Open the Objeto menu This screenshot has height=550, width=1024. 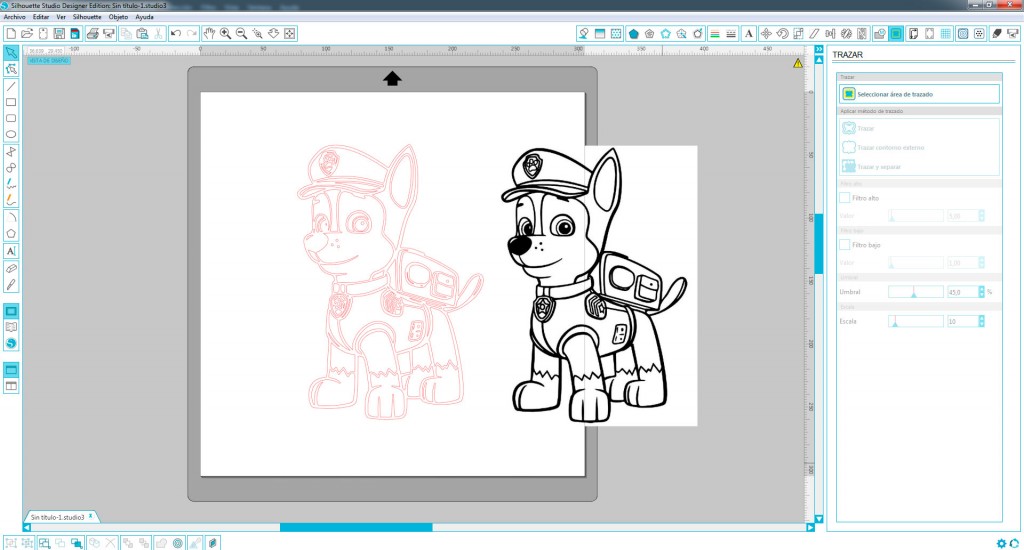118,17
